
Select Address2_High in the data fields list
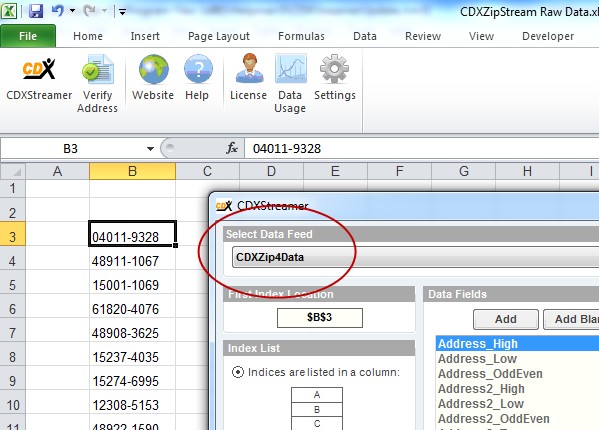[517, 388]
